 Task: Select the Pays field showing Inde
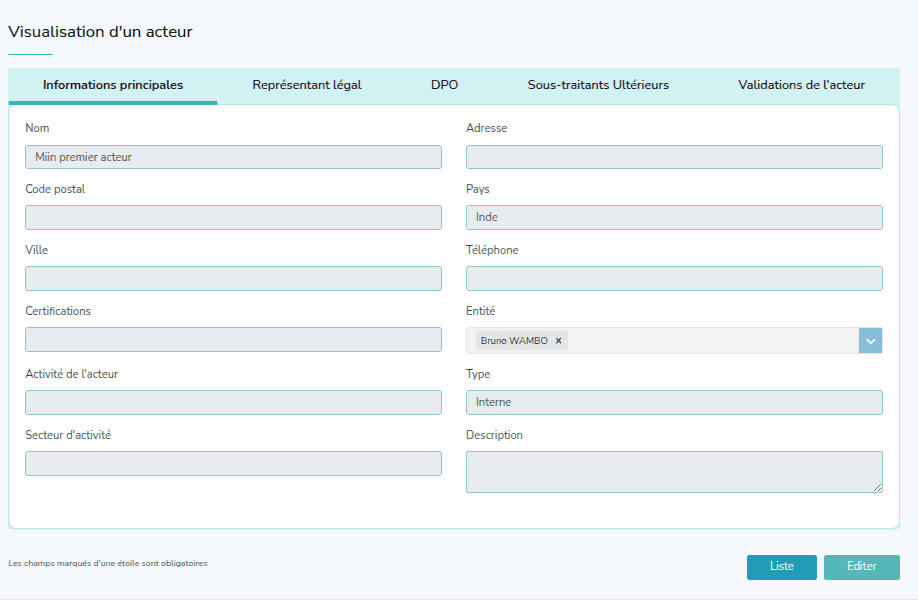(674, 218)
